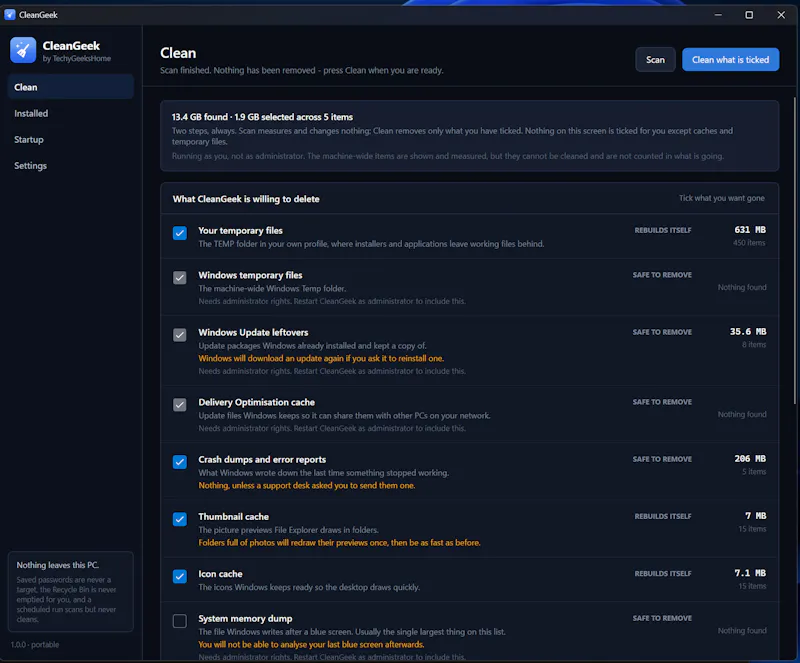The height and width of the screenshot is (663, 800).
Task: Toggle Windows Update leftovers checkbox
Action: (x=180, y=335)
